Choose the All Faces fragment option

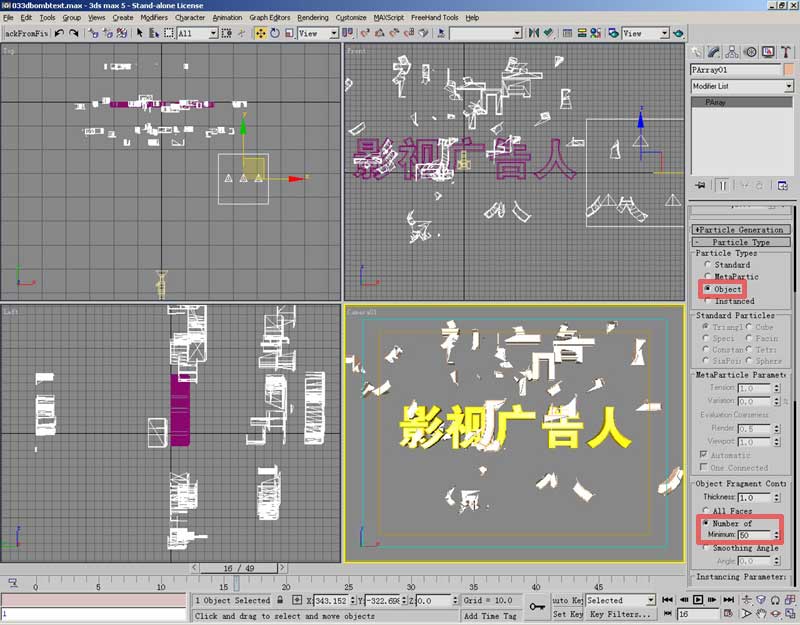[707, 511]
